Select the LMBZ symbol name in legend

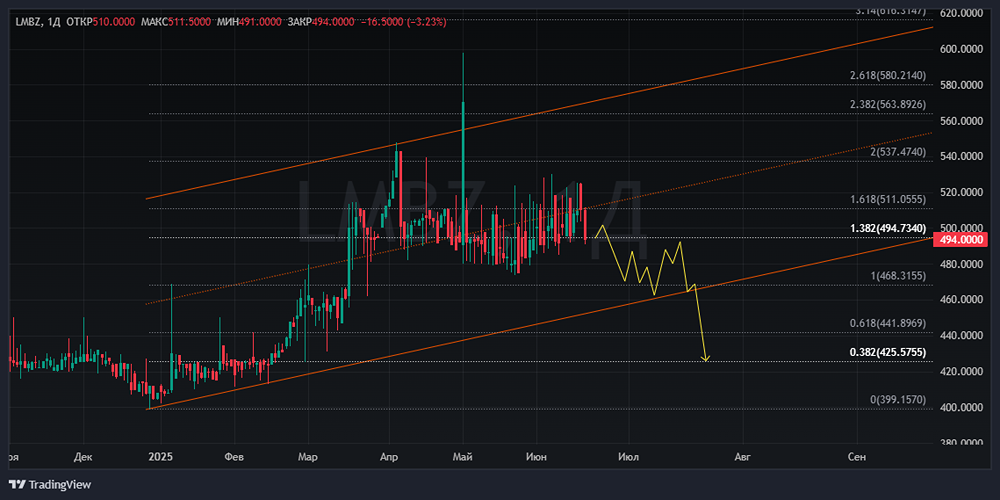tap(29, 22)
